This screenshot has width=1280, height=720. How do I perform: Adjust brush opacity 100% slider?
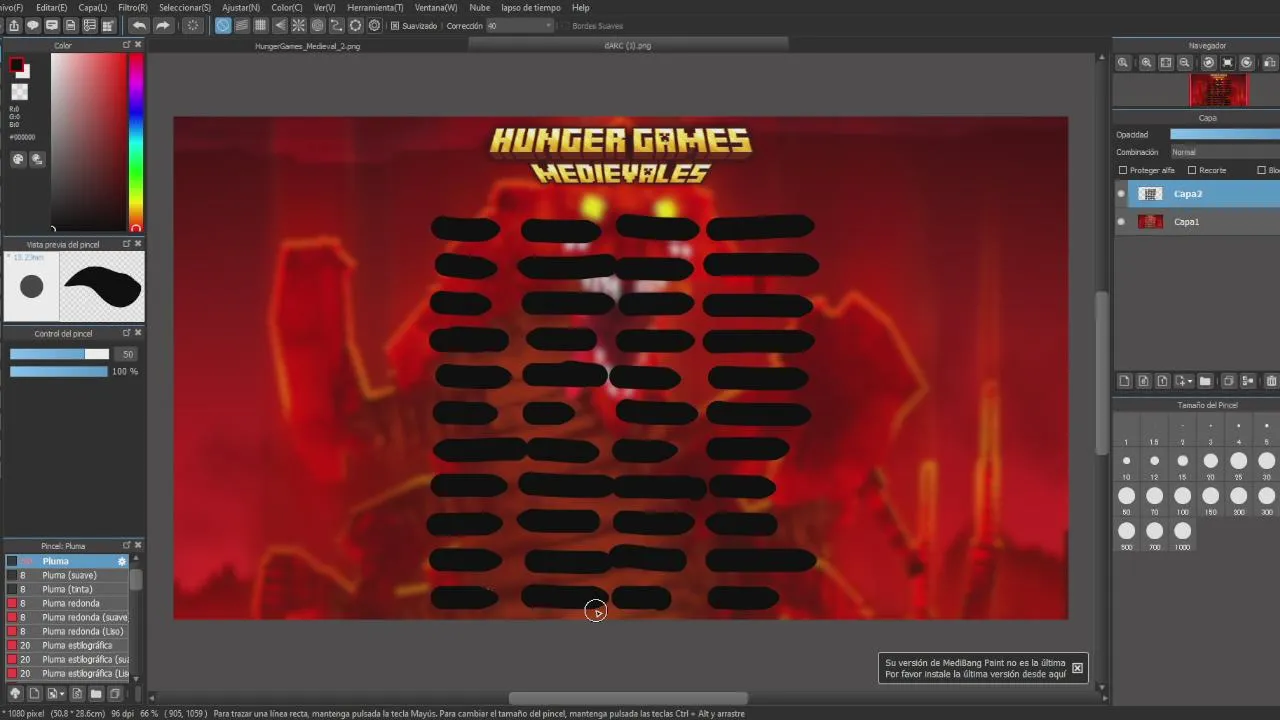coord(59,371)
